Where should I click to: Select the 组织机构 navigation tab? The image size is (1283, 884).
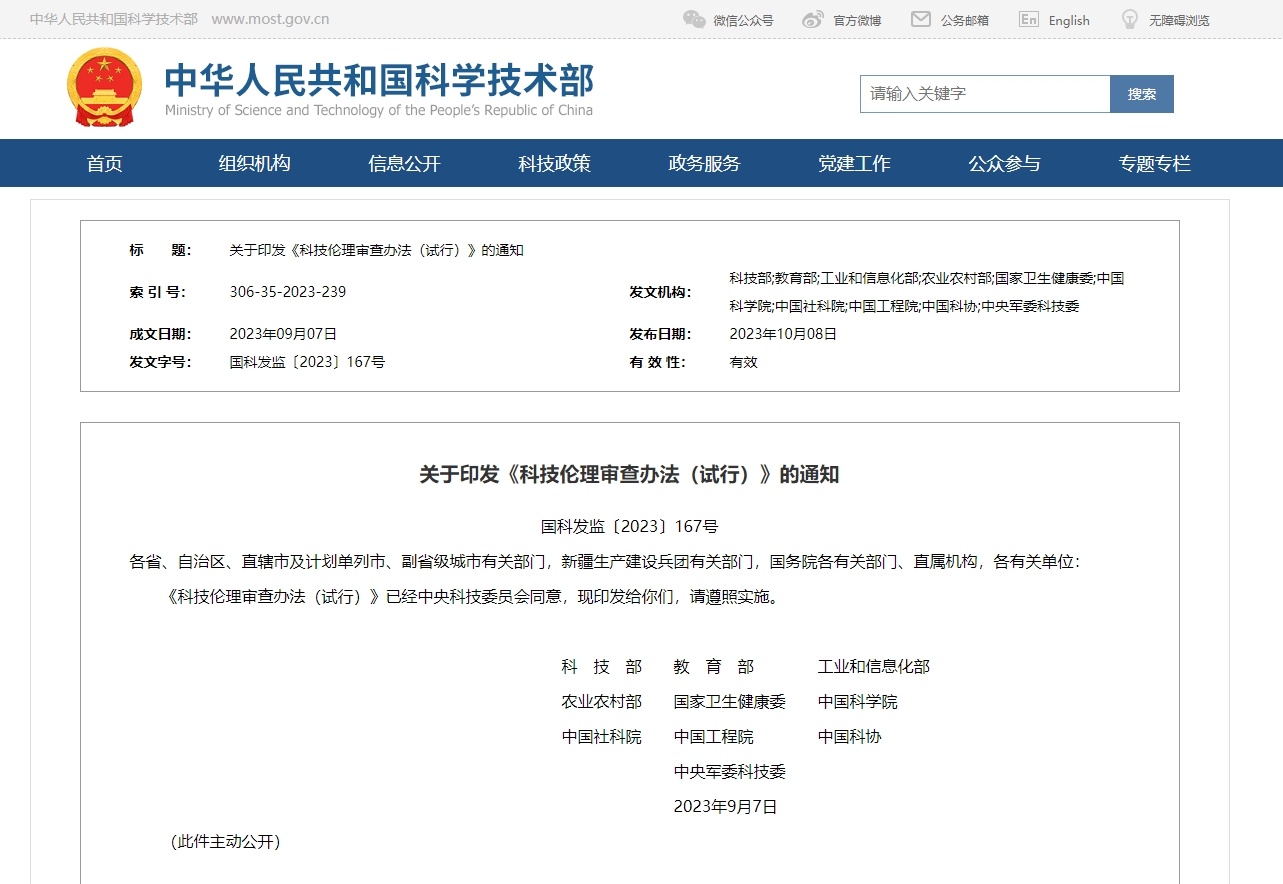tap(254, 163)
